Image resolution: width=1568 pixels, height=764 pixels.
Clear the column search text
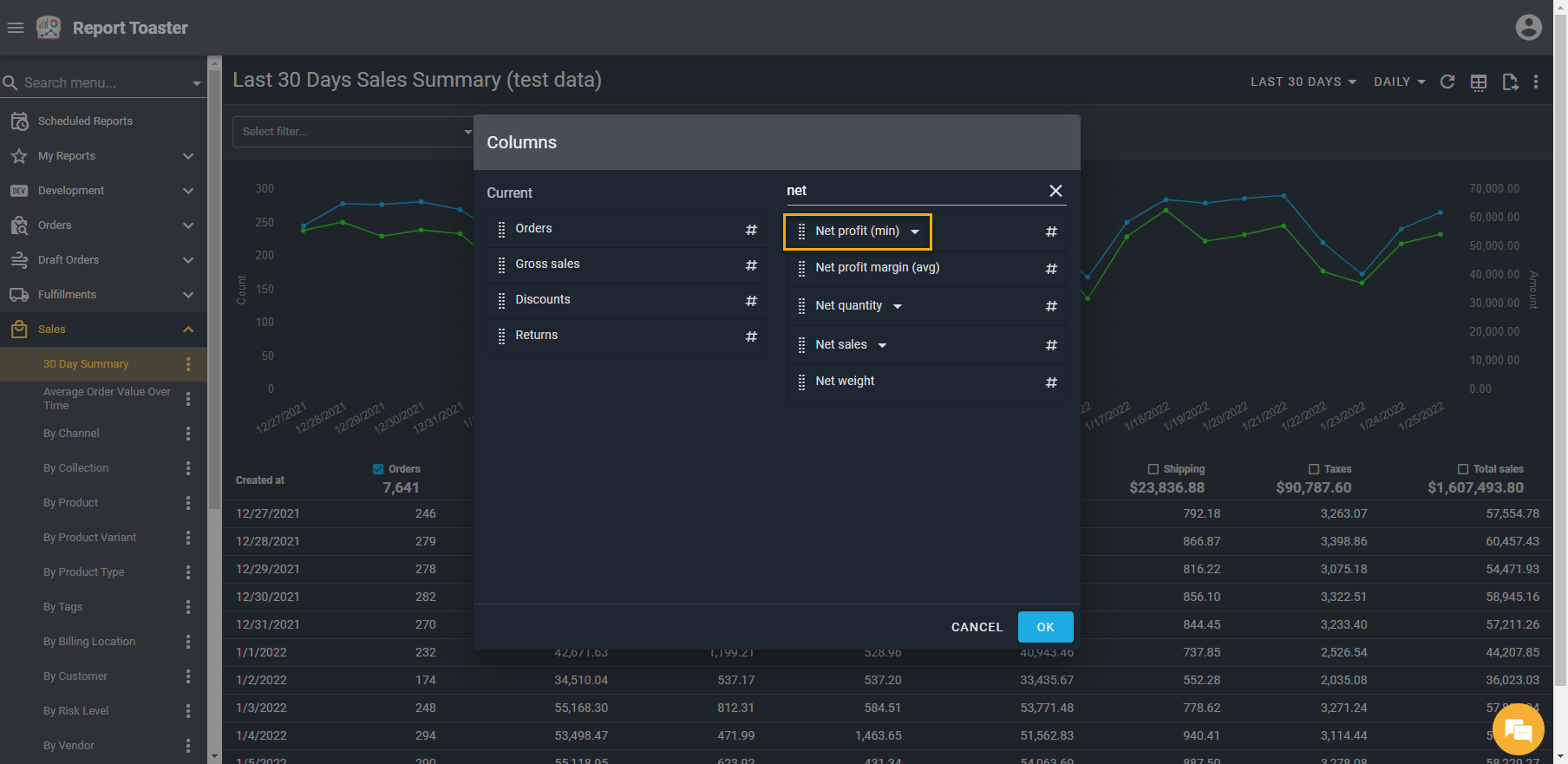click(x=1055, y=191)
